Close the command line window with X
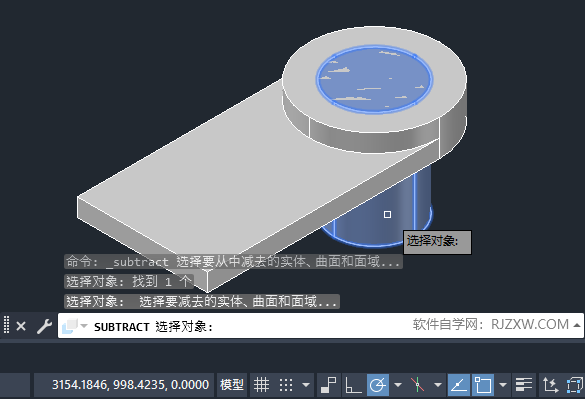Viewport: 585px width, 399px height. [x=21, y=326]
